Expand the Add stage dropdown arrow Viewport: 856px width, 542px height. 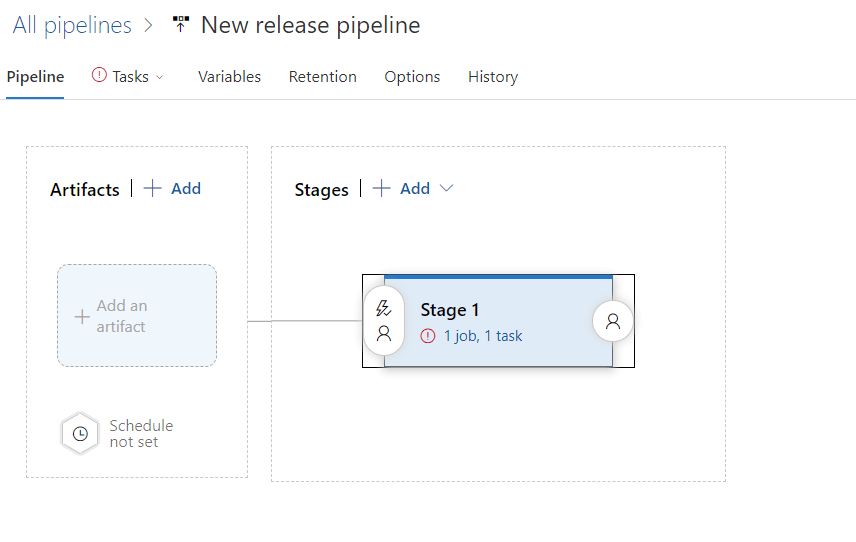pyautogui.click(x=446, y=188)
